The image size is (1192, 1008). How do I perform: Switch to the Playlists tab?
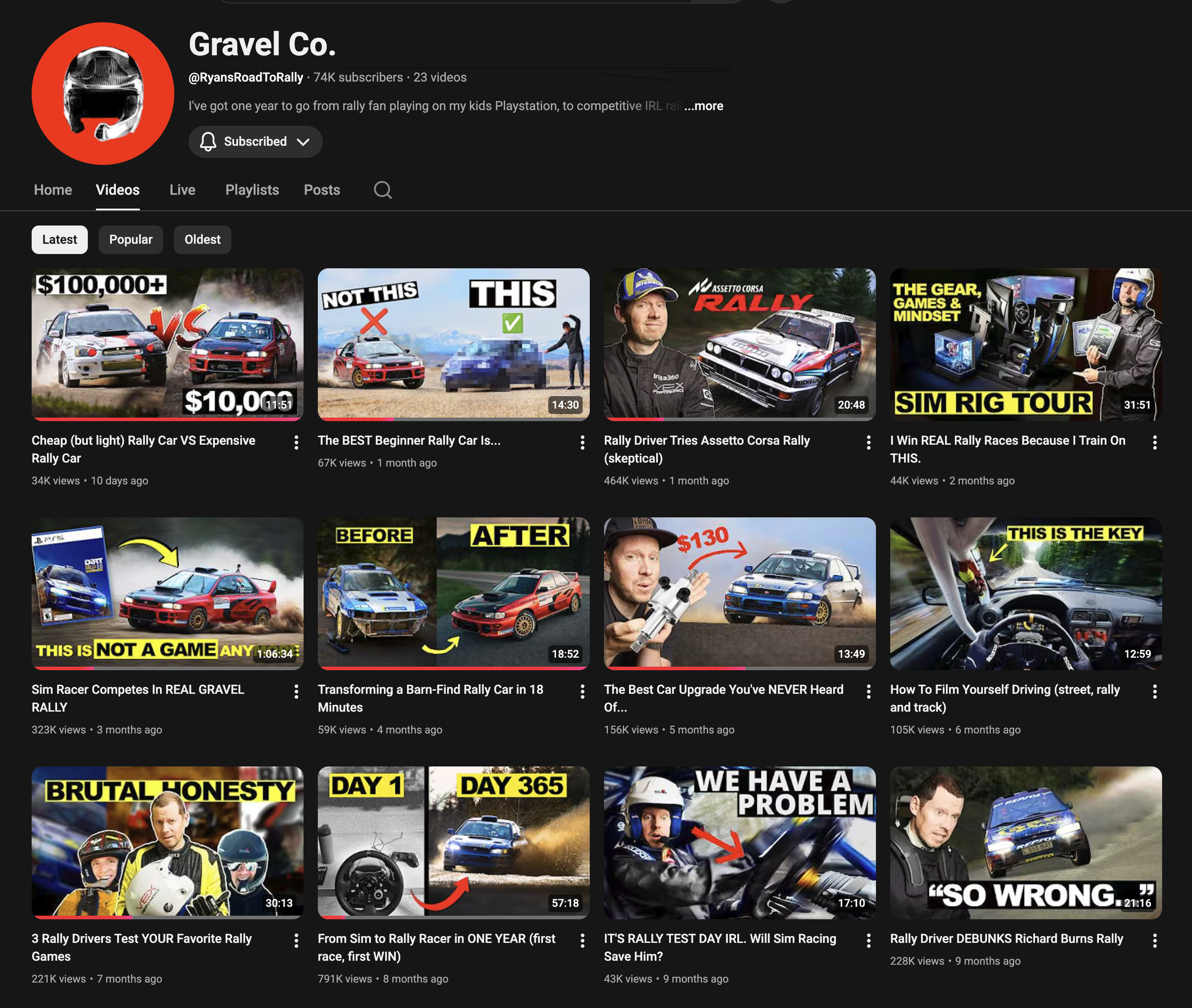pyautogui.click(x=252, y=190)
